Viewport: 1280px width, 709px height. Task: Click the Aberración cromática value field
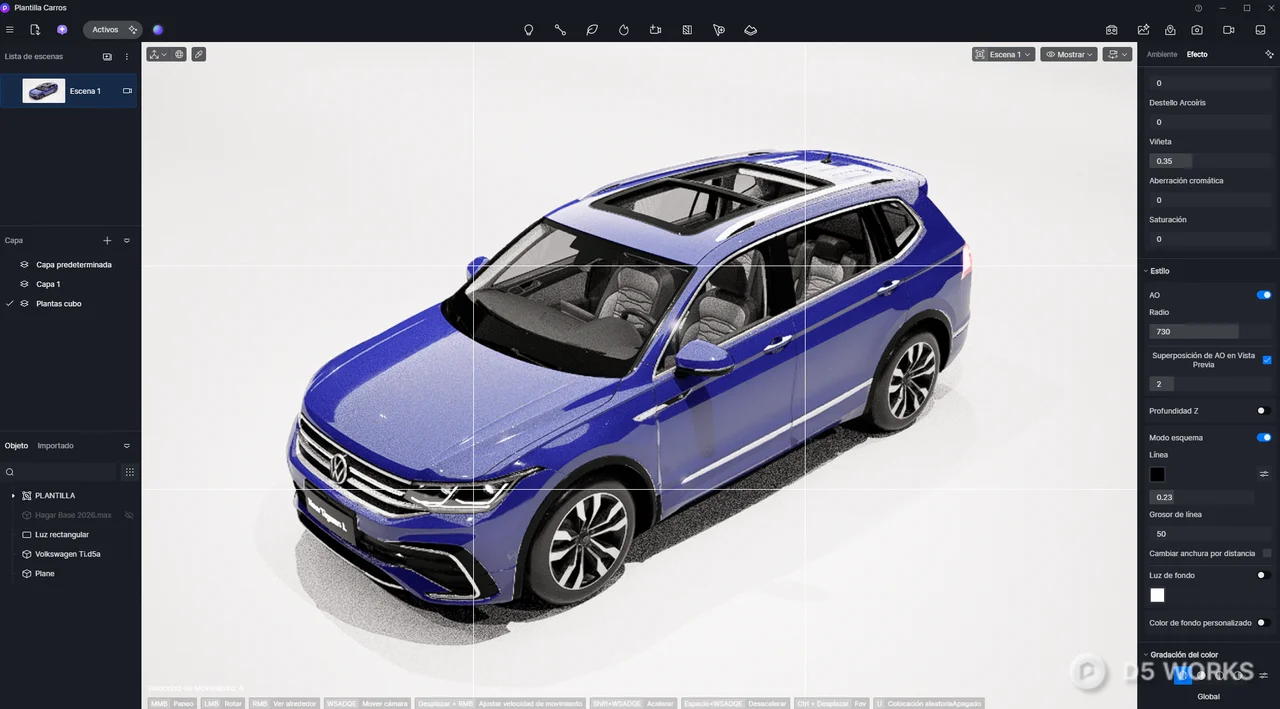(x=1210, y=200)
